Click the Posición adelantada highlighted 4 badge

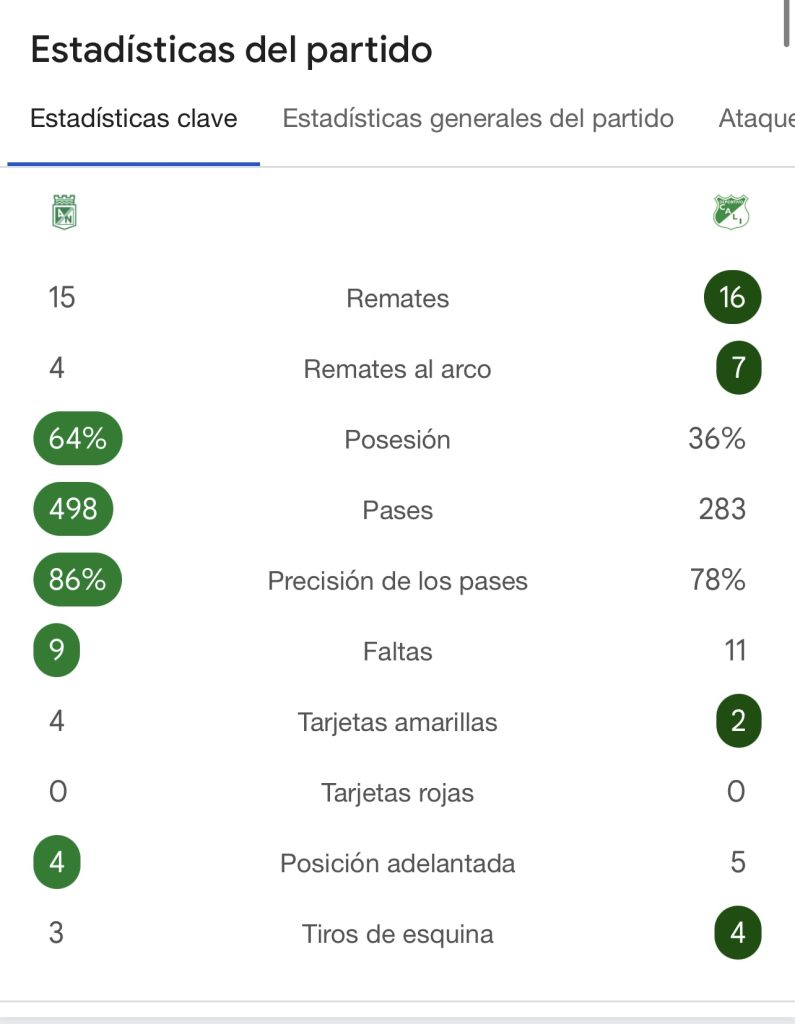click(57, 862)
